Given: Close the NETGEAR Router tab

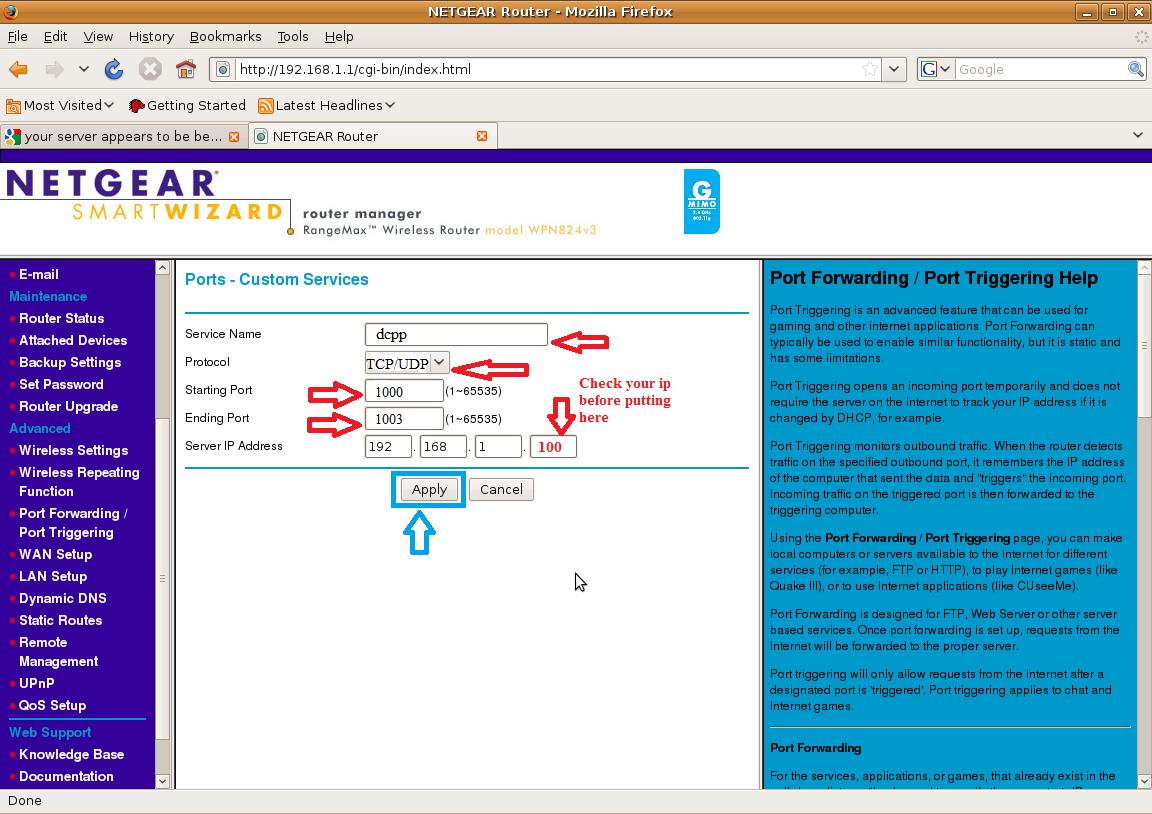Looking at the screenshot, I should [x=482, y=137].
